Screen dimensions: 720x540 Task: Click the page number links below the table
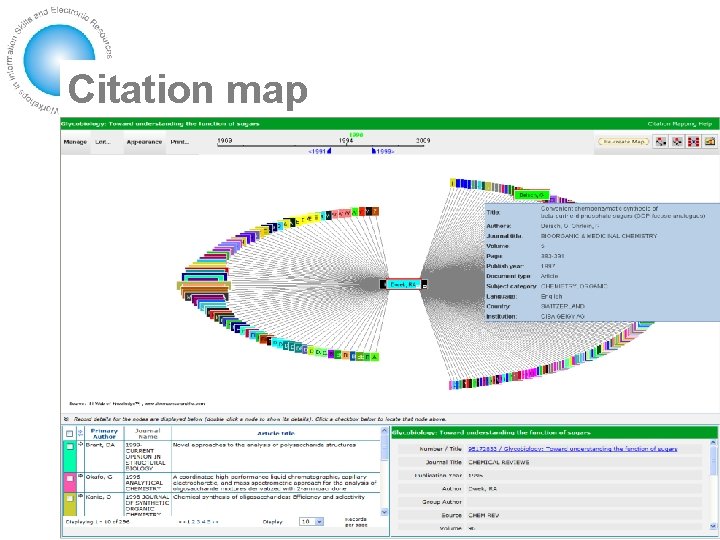tap(198, 522)
